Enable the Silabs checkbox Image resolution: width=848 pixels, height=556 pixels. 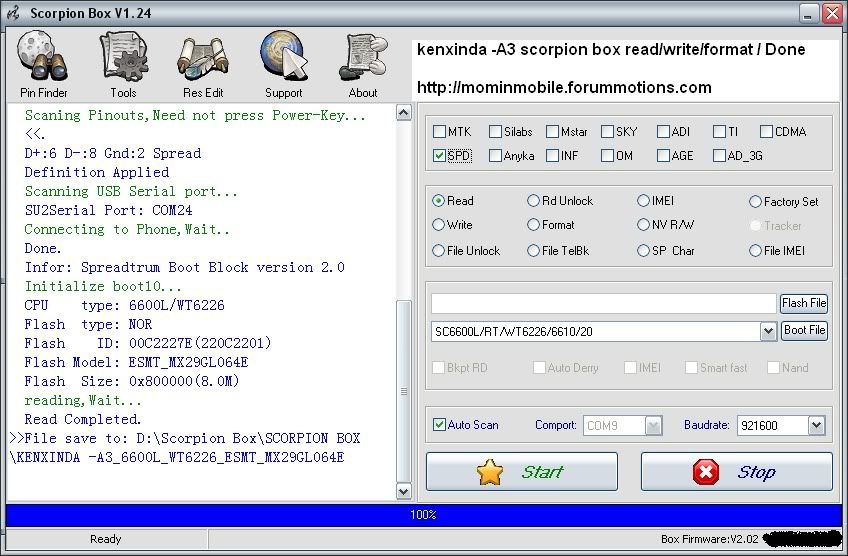[495, 132]
